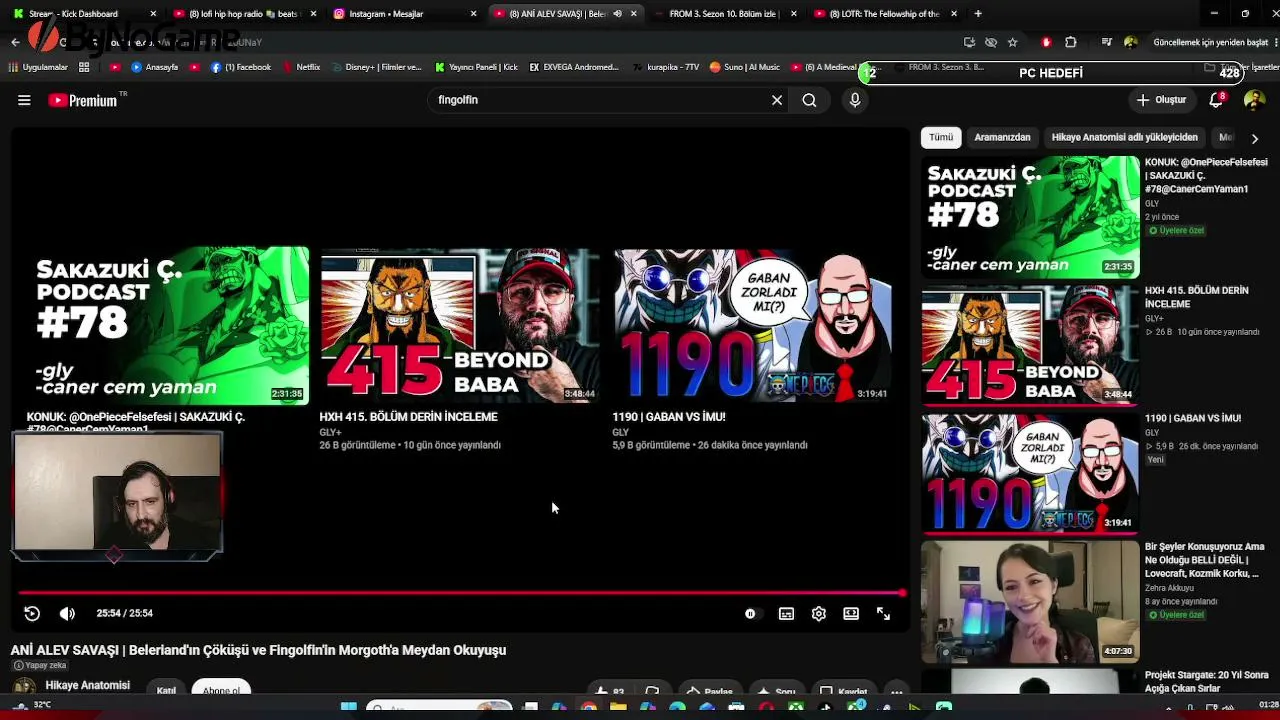Click the Yapay zeka info label
This screenshot has width=1280, height=720.
click(x=40, y=665)
